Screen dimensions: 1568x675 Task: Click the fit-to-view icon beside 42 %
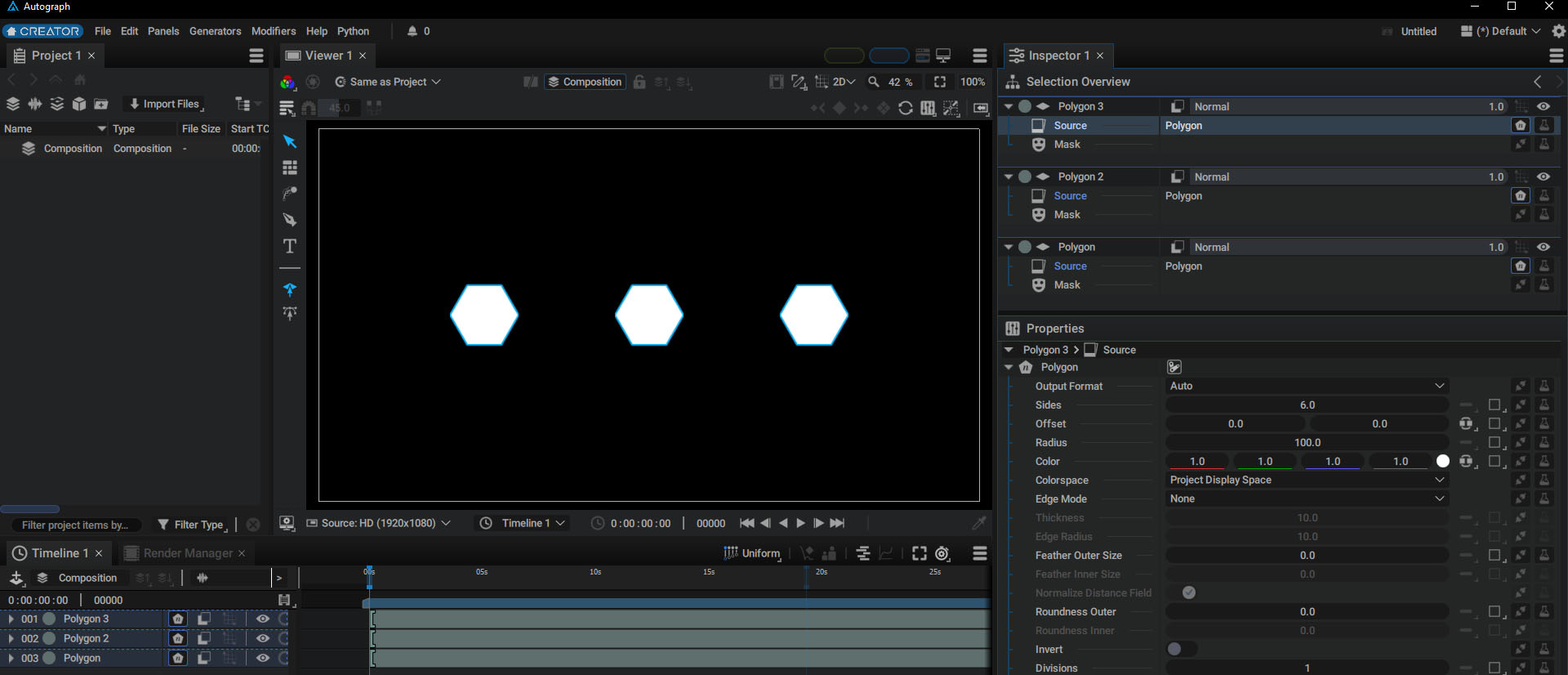940,82
